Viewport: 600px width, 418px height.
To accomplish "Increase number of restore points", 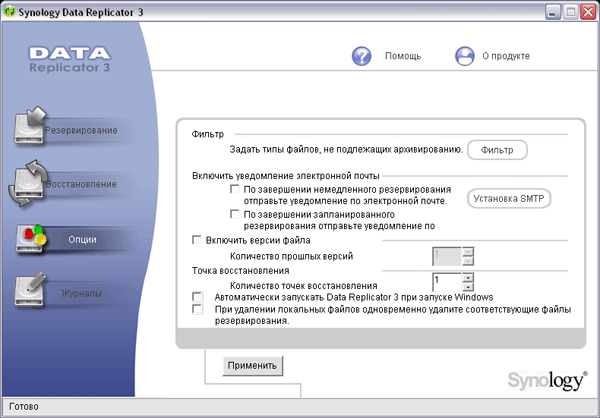I will [468, 278].
